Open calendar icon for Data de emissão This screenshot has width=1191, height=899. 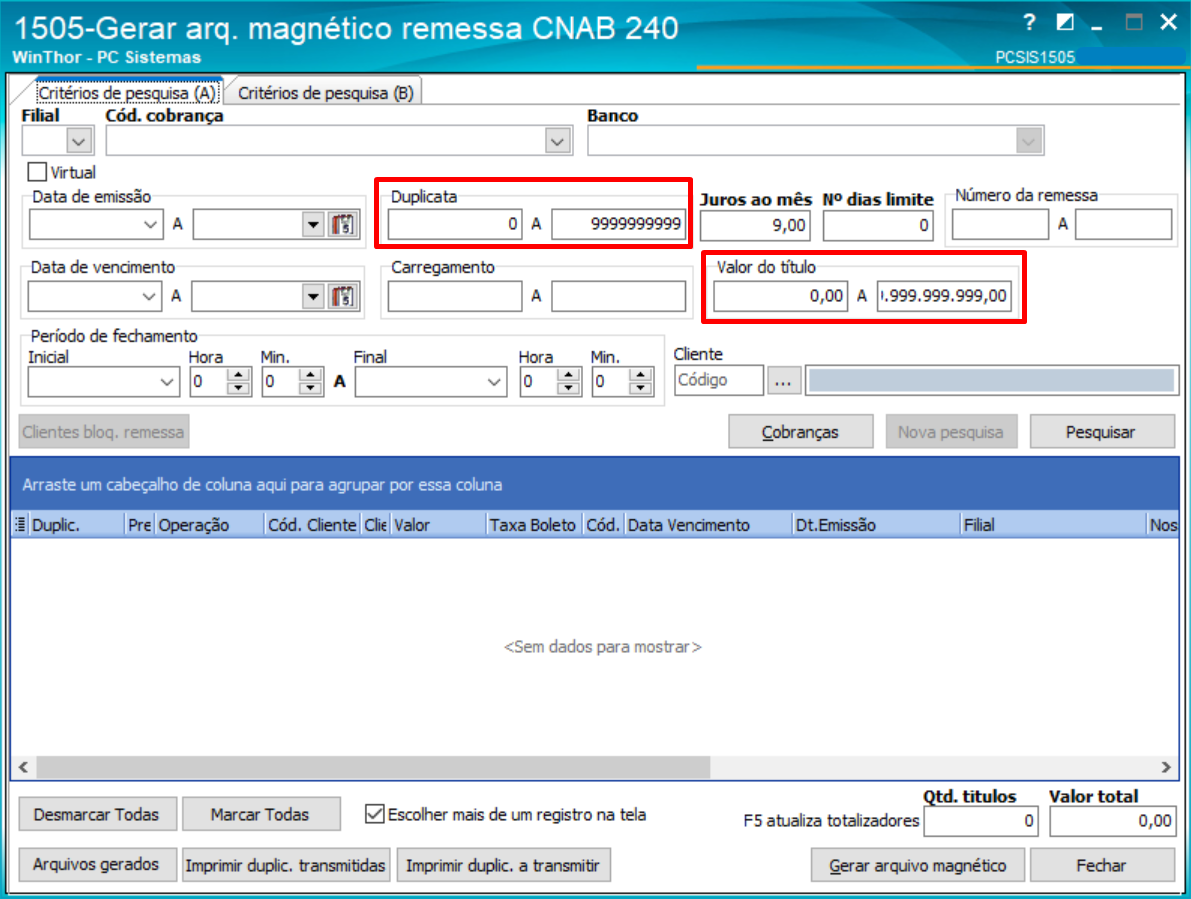point(343,225)
